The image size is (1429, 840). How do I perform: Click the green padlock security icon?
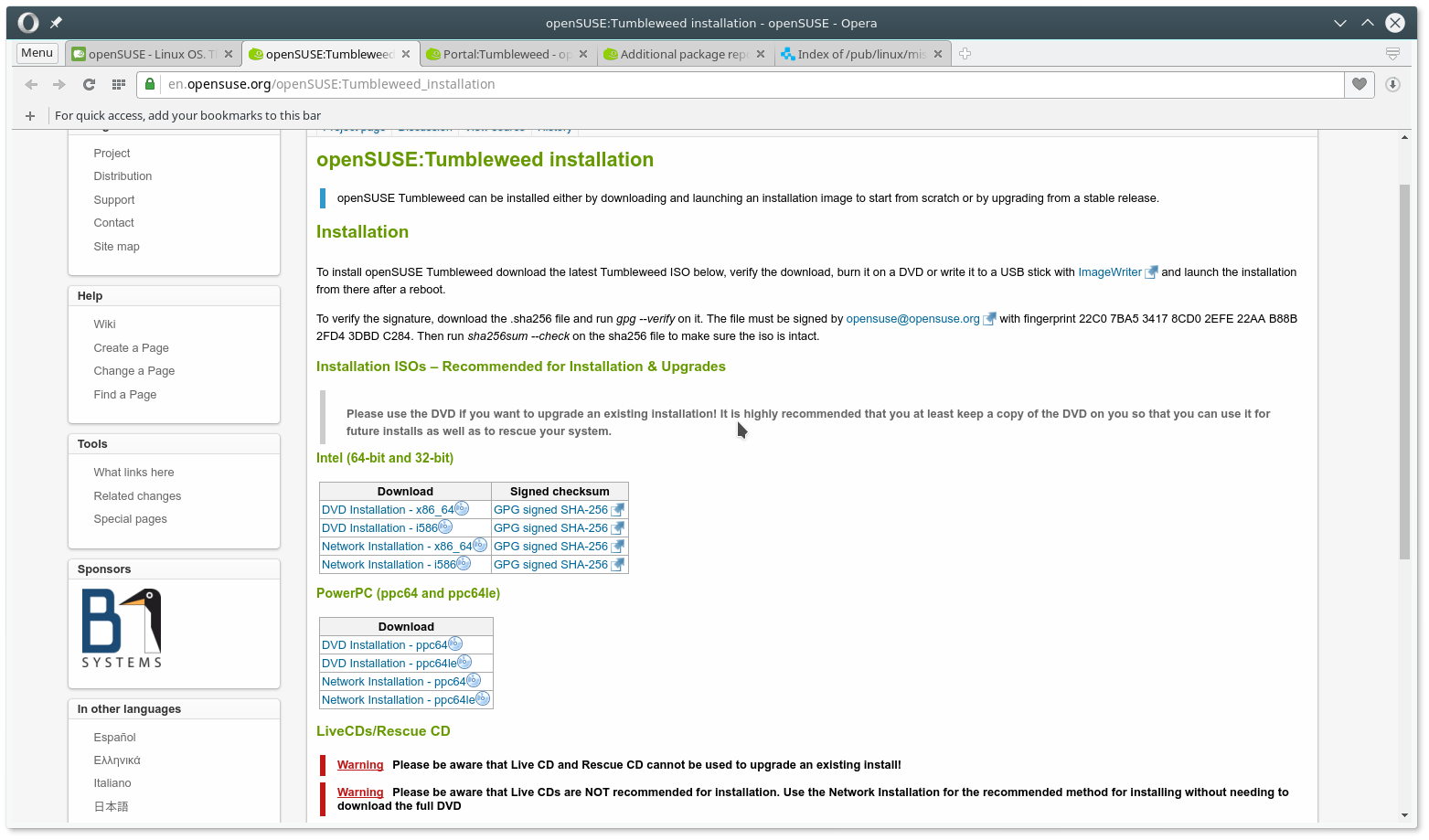click(150, 84)
